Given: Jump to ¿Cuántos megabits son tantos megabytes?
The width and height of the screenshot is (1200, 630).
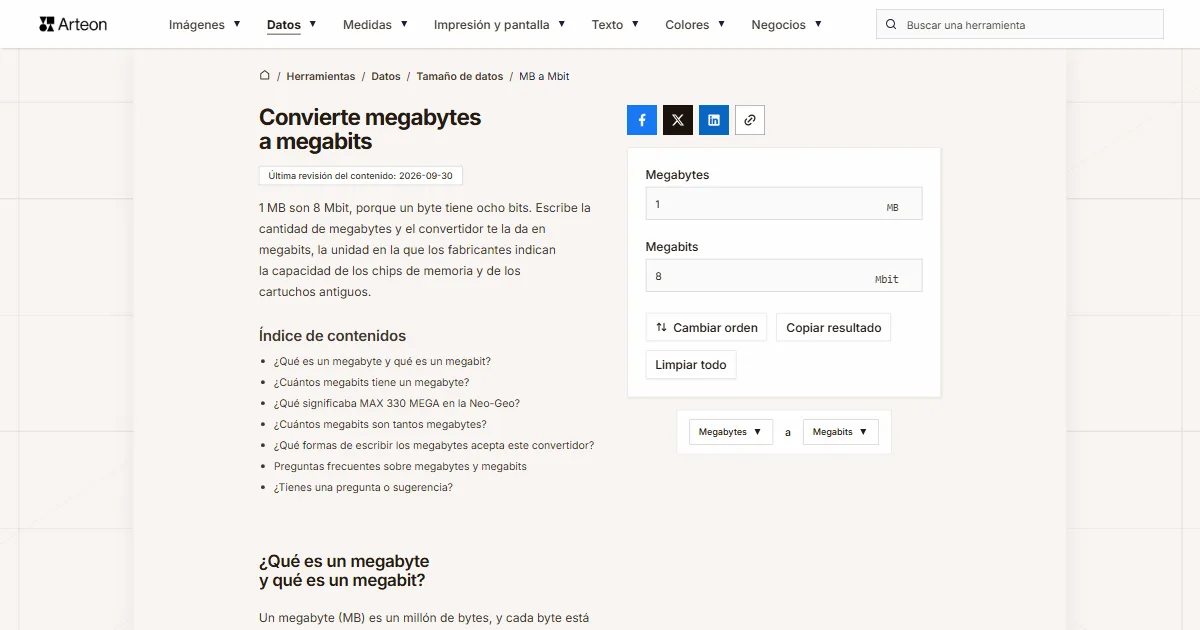Looking at the screenshot, I should click(380, 424).
